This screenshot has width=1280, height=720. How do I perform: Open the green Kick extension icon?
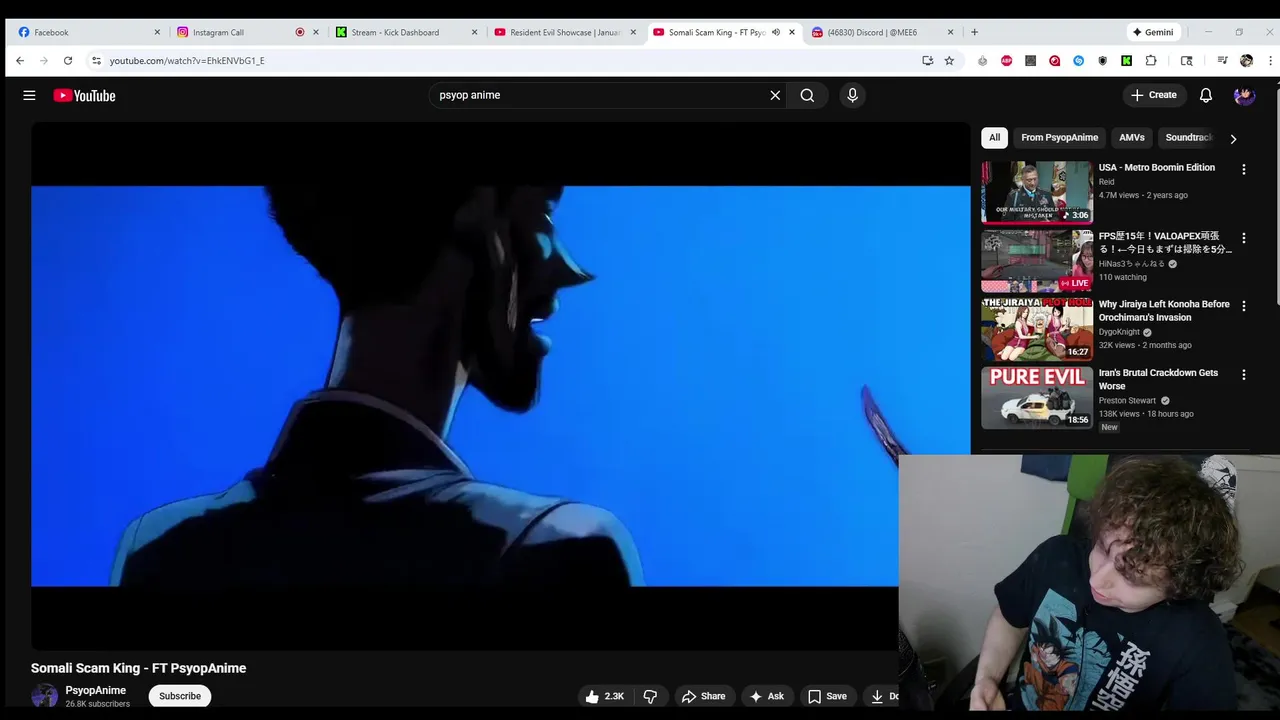point(1126,60)
